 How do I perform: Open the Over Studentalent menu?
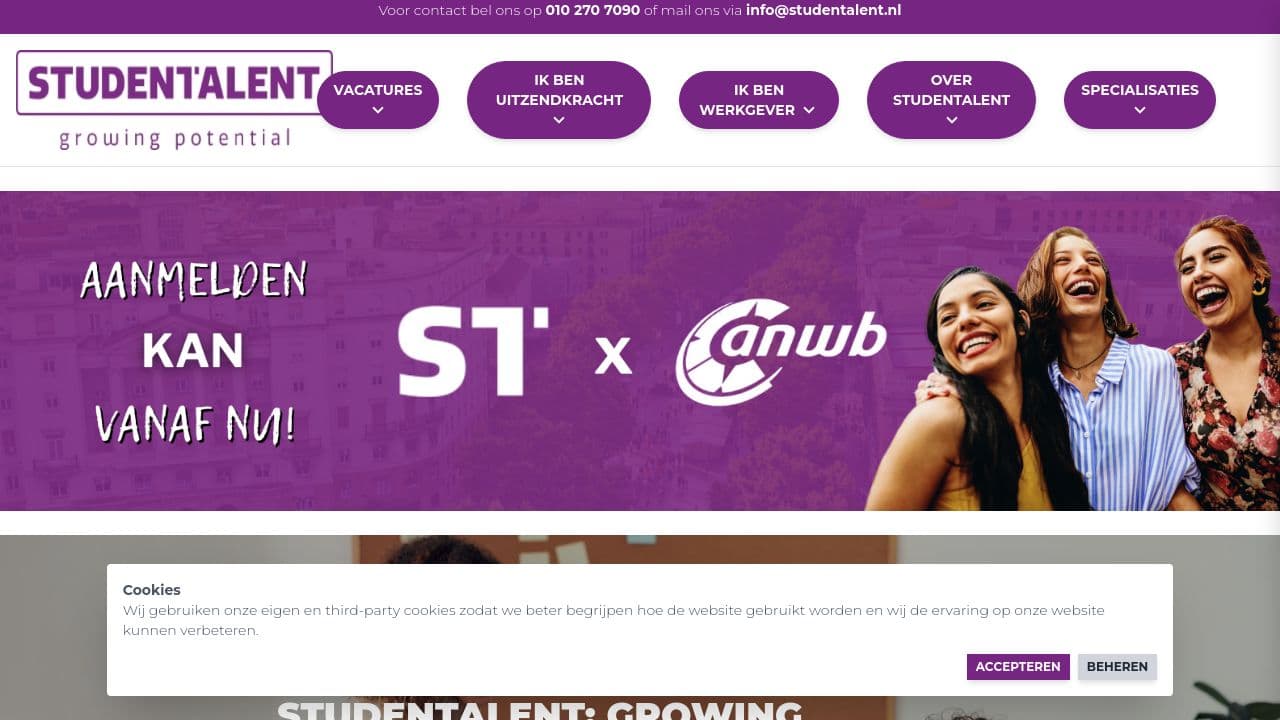click(x=951, y=100)
